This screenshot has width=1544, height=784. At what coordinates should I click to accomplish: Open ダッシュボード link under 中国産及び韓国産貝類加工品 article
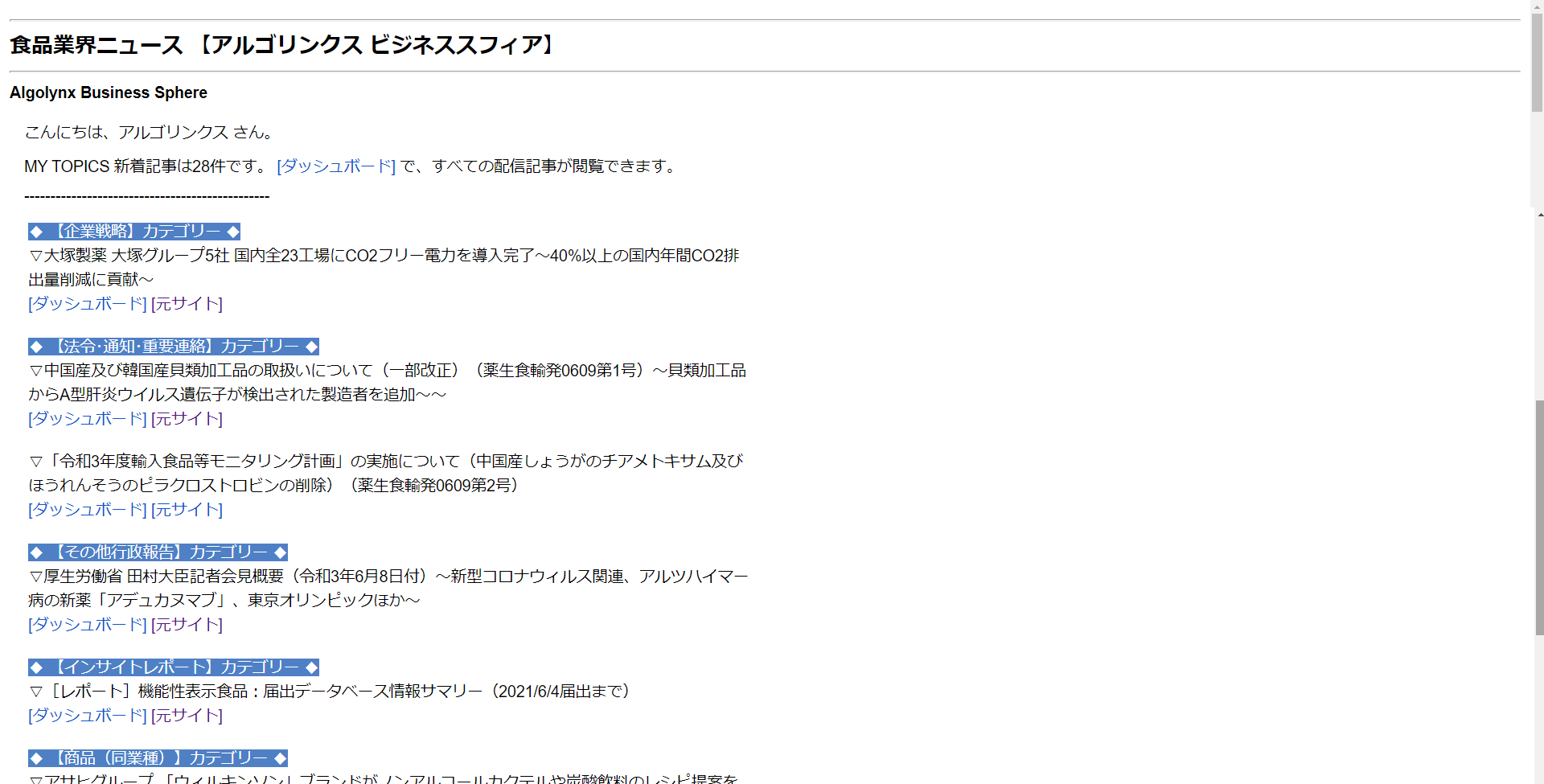click(88, 419)
